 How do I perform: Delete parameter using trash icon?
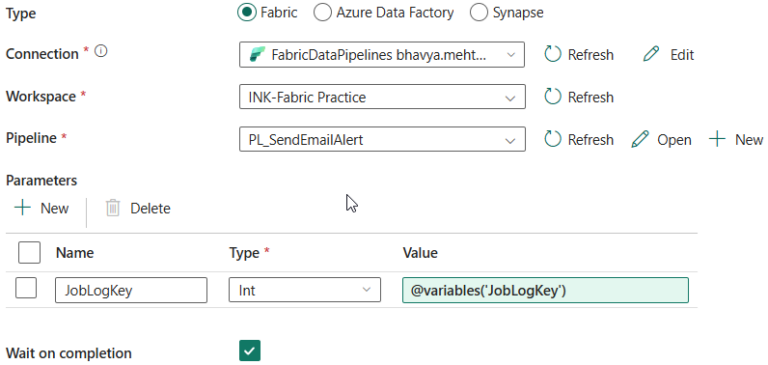click(x=138, y=208)
